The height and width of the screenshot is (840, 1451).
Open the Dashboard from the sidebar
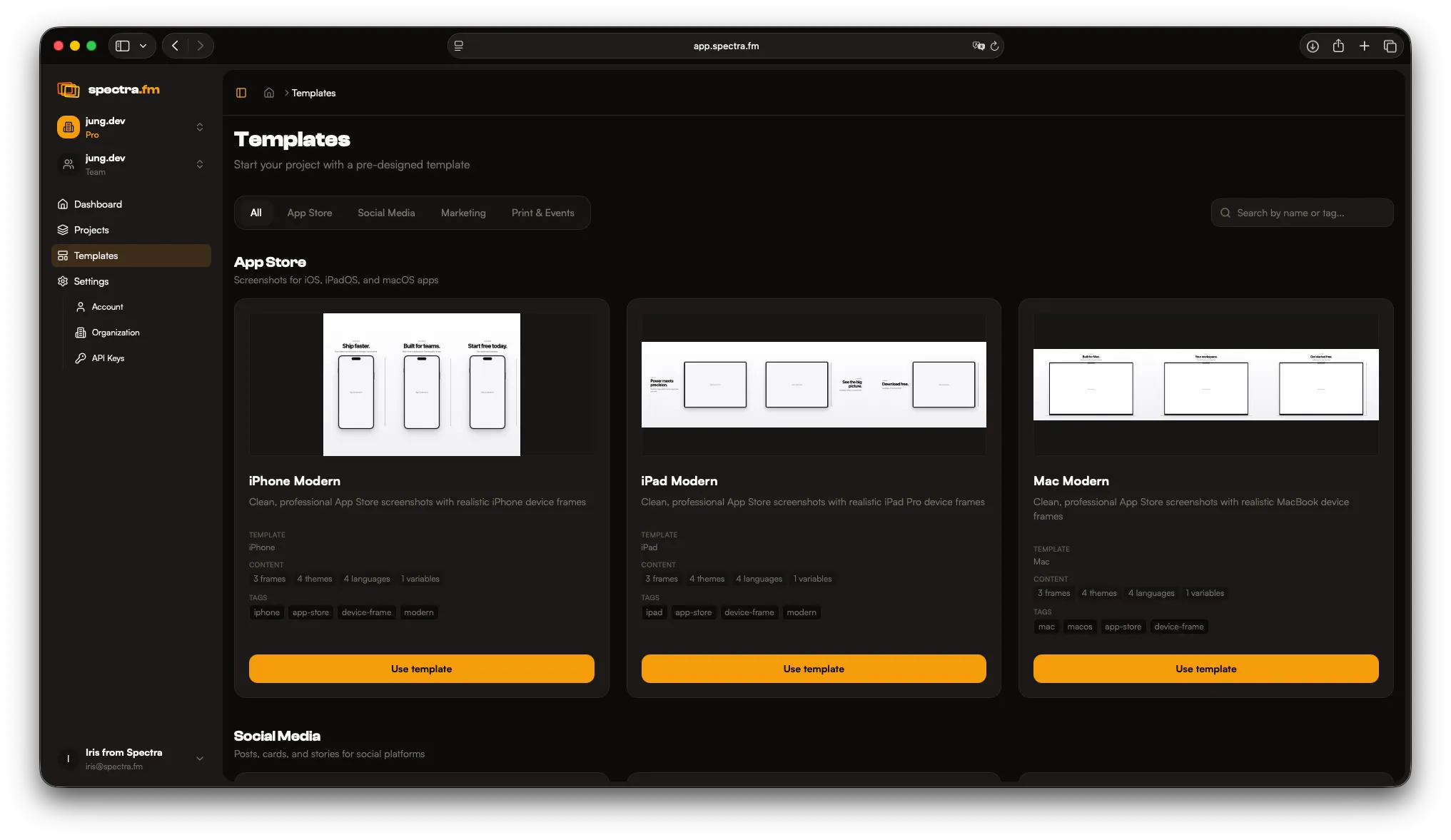[97, 204]
